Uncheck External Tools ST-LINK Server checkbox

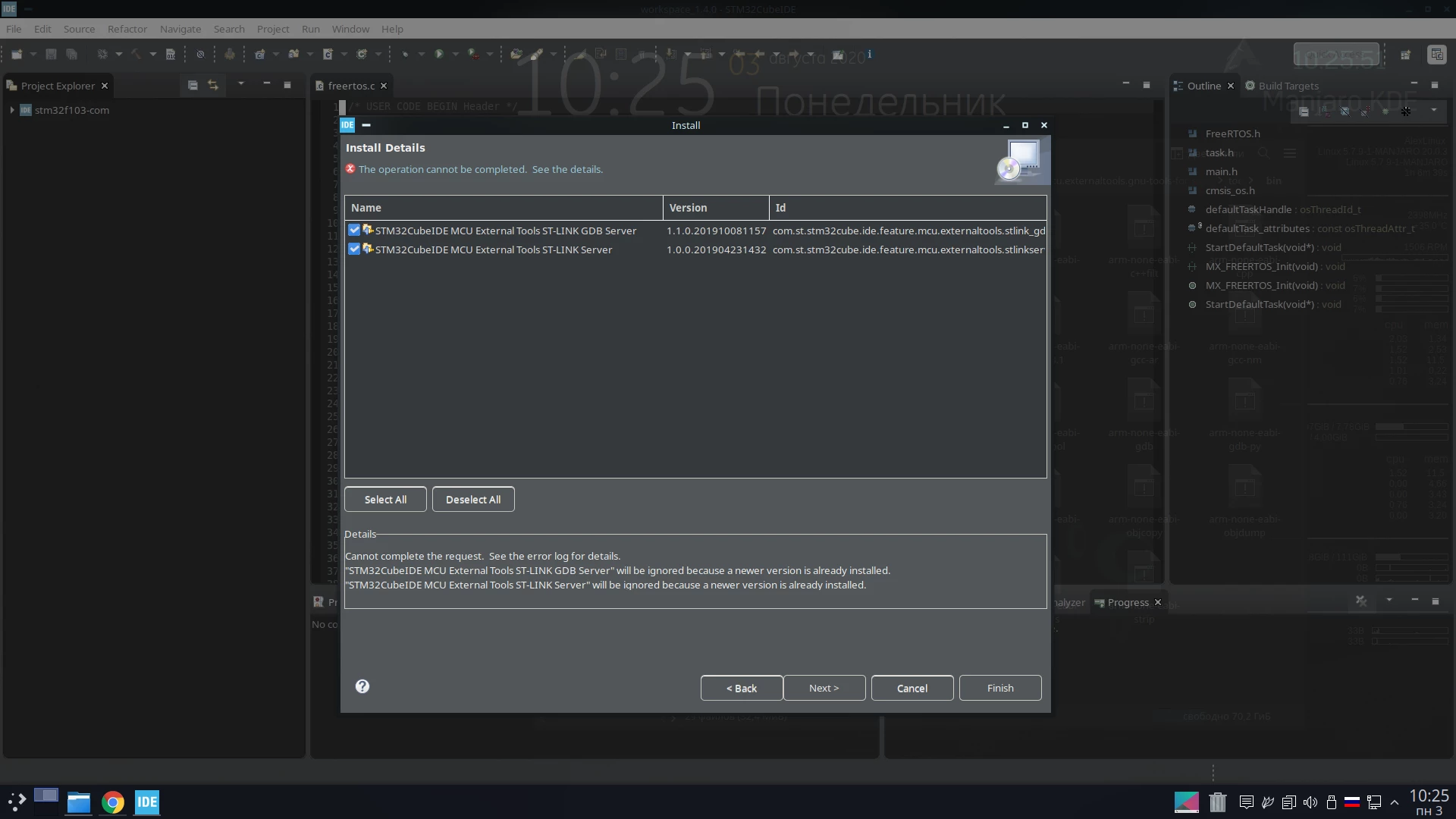point(354,249)
